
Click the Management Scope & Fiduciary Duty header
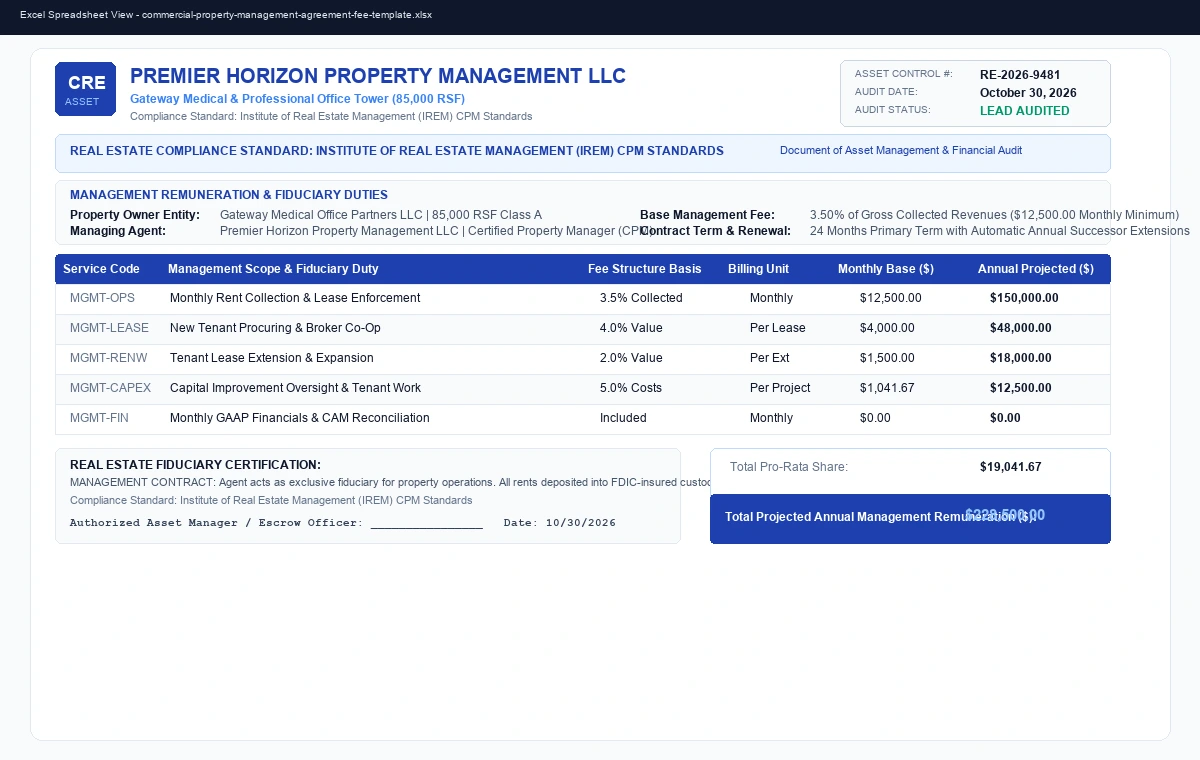[x=273, y=269]
